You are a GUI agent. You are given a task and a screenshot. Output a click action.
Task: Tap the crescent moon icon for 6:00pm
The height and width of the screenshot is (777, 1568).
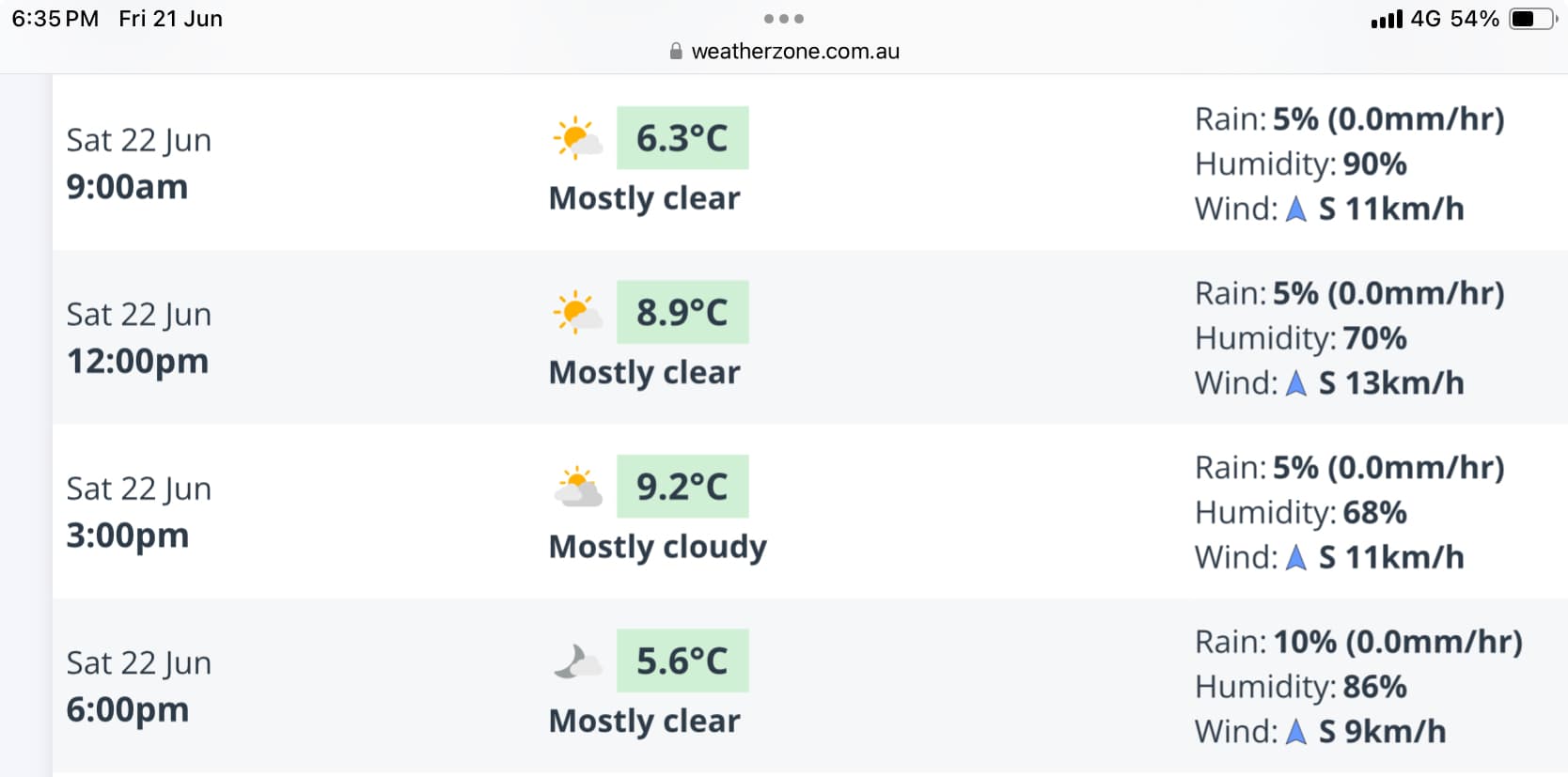click(x=577, y=660)
